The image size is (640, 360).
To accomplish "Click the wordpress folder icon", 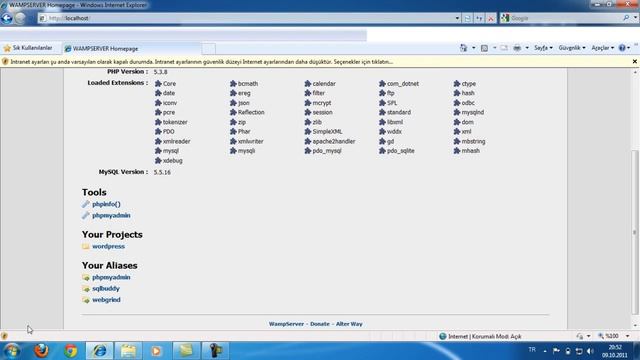I will (x=86, y=247).
